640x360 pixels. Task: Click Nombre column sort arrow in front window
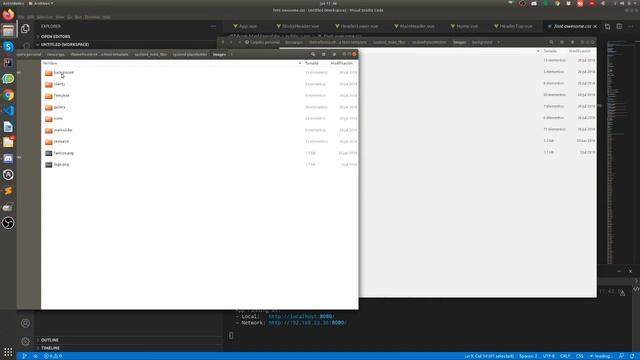(300, 63)
